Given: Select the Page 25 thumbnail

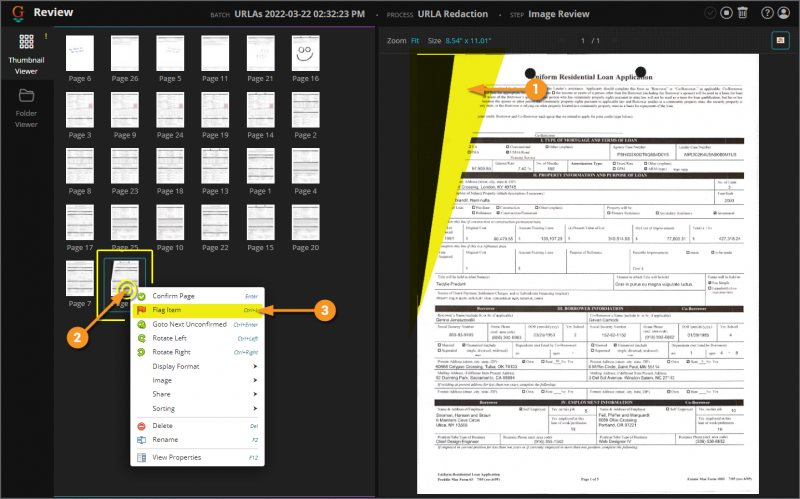Looking at the screenshot, I should (x=125, y=222).
